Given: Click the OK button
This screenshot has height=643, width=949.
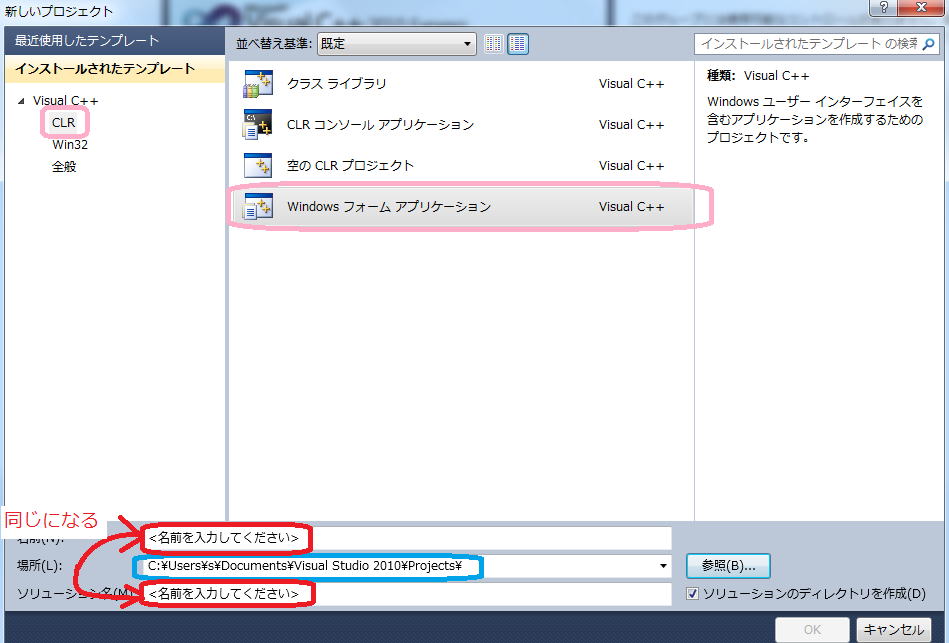Looking at the screenshot, I should [x=812, y=630].
